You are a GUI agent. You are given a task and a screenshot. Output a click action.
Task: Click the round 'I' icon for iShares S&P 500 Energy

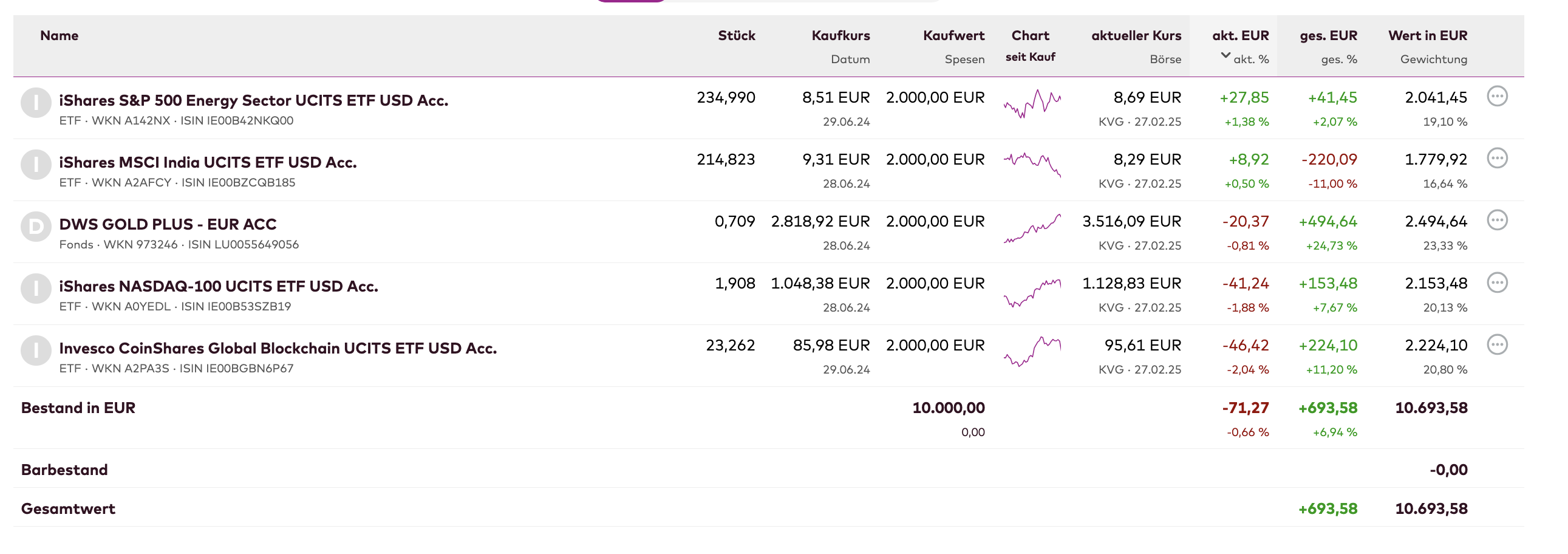[36, 103]
